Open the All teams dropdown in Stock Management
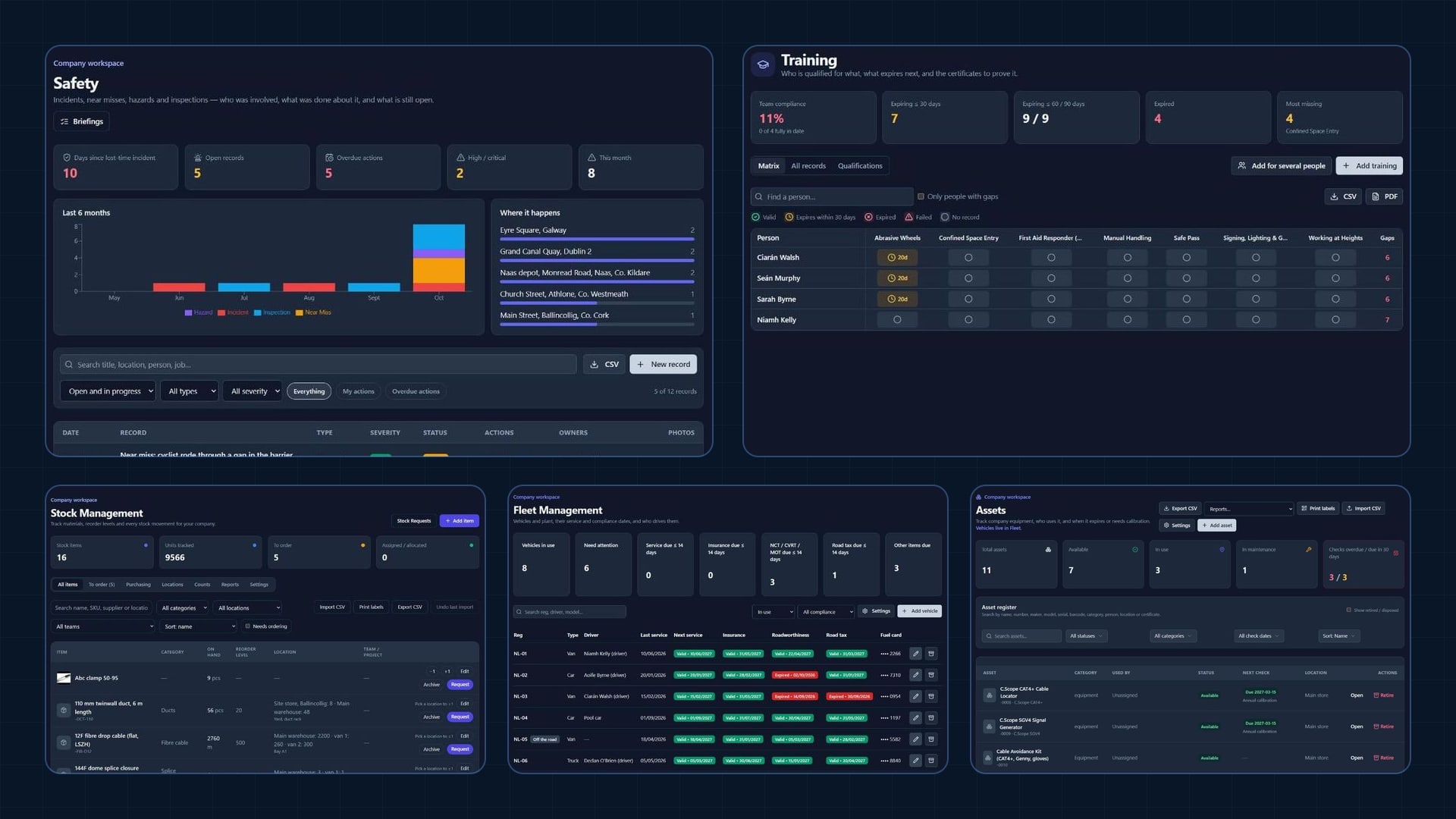This screenshot has width=1456, height=819. click(103, 626)
